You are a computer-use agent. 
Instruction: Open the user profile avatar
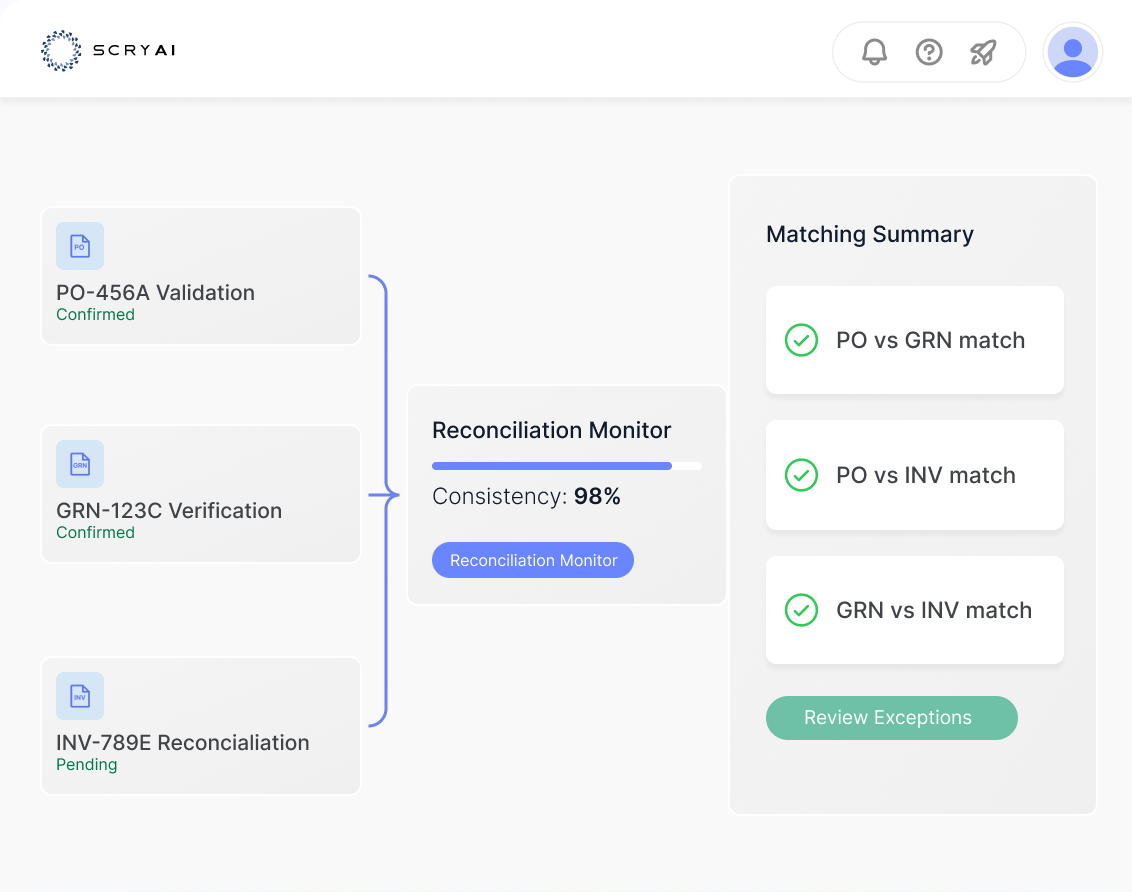[1073, 52]
